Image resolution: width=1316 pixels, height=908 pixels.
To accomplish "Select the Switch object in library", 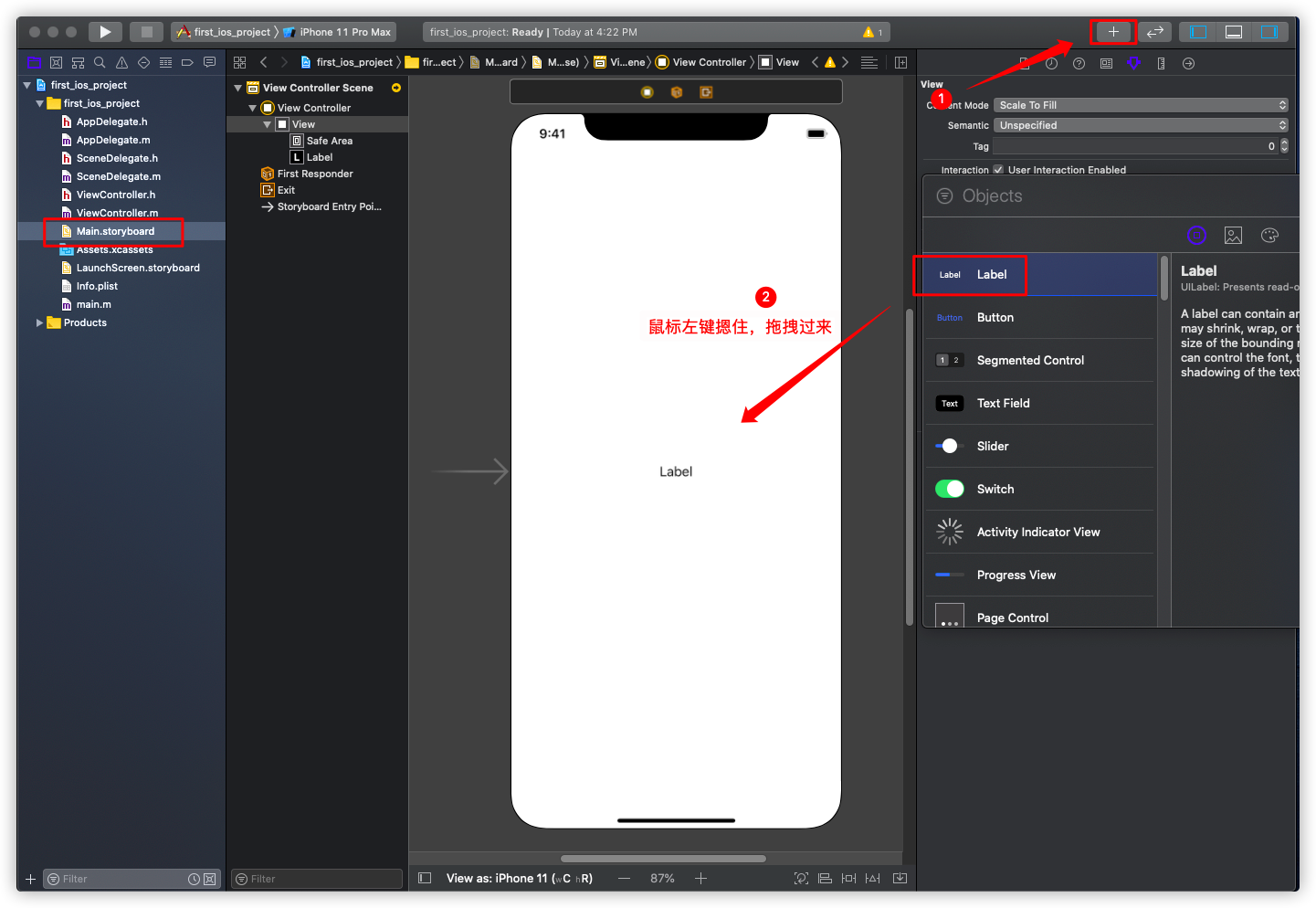I will (1040, 490).
